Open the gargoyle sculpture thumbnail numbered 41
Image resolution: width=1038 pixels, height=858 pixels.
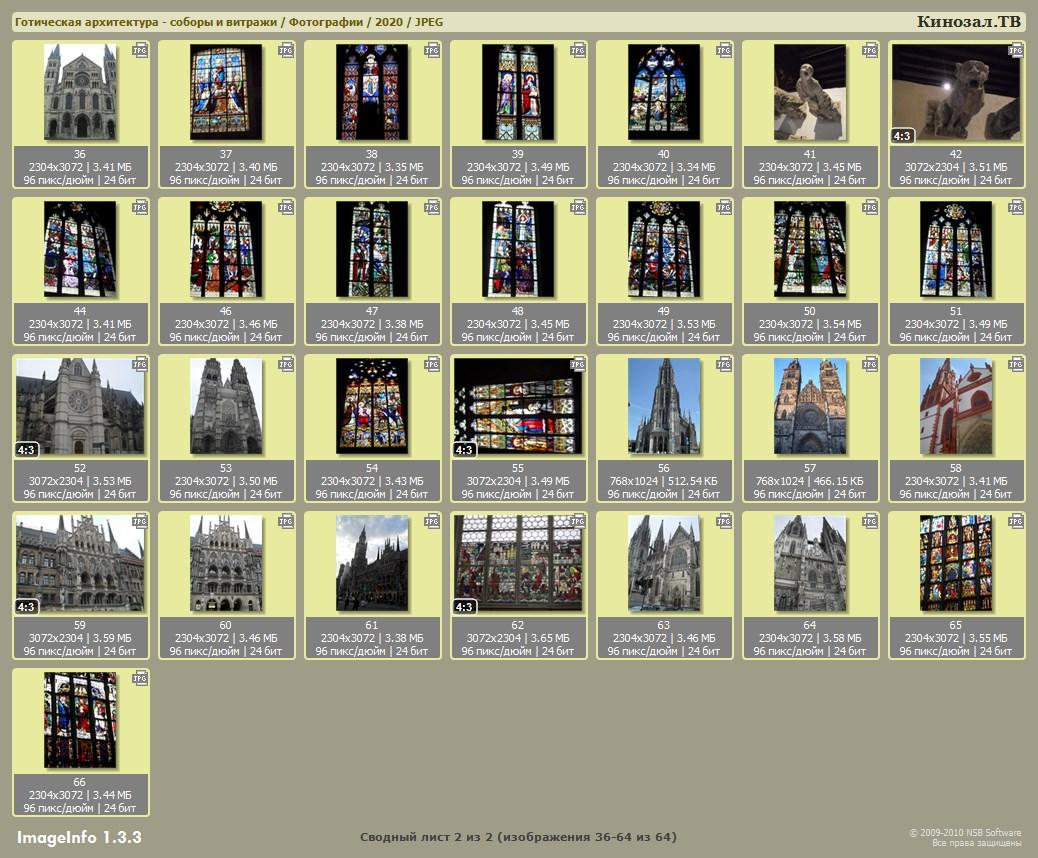[x=810, y=92]
